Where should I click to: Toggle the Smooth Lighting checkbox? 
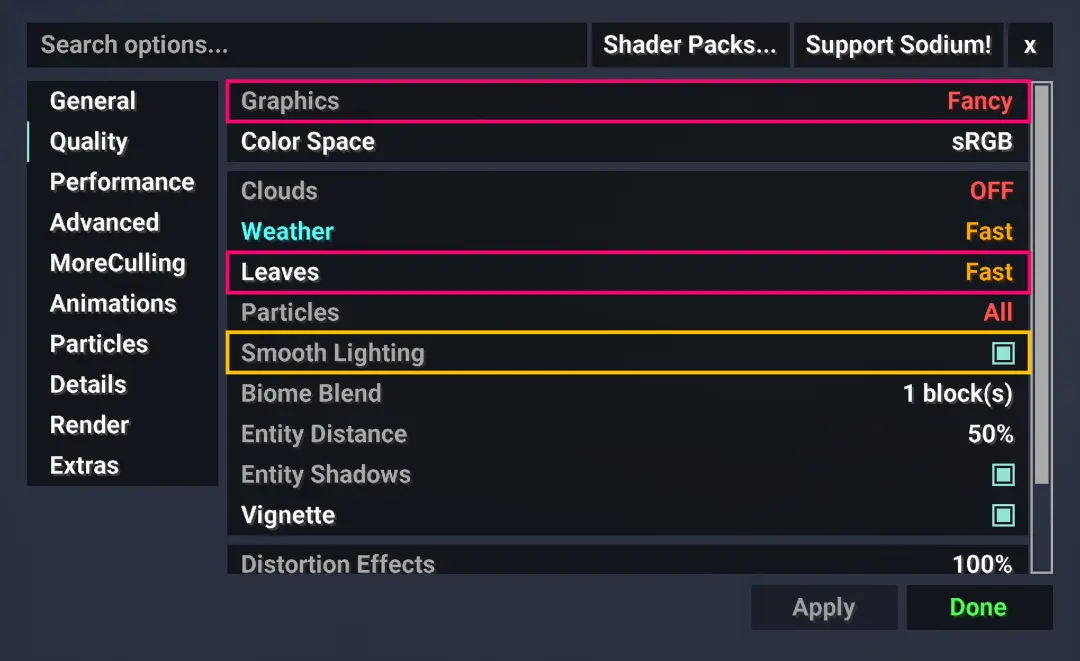[1003, 353]
